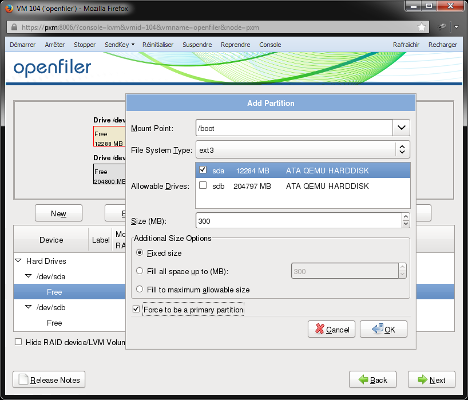
Task: Click the Back button
Action: coord(373,380)
